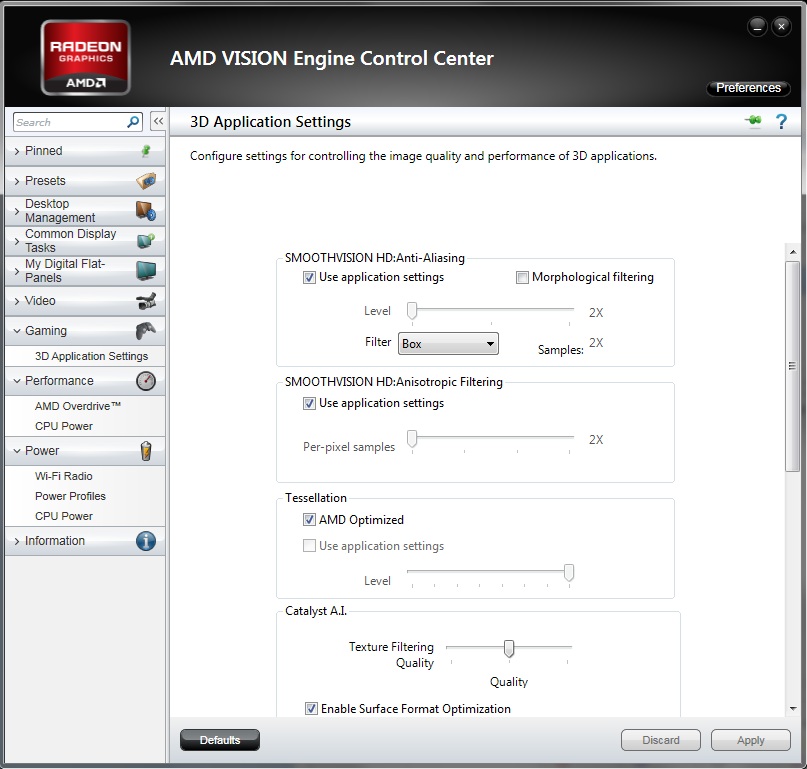This screenshot has height=769, width=807.
Task: Click the green pin icon beside Pinned
Action: click(x=146, y=151)
